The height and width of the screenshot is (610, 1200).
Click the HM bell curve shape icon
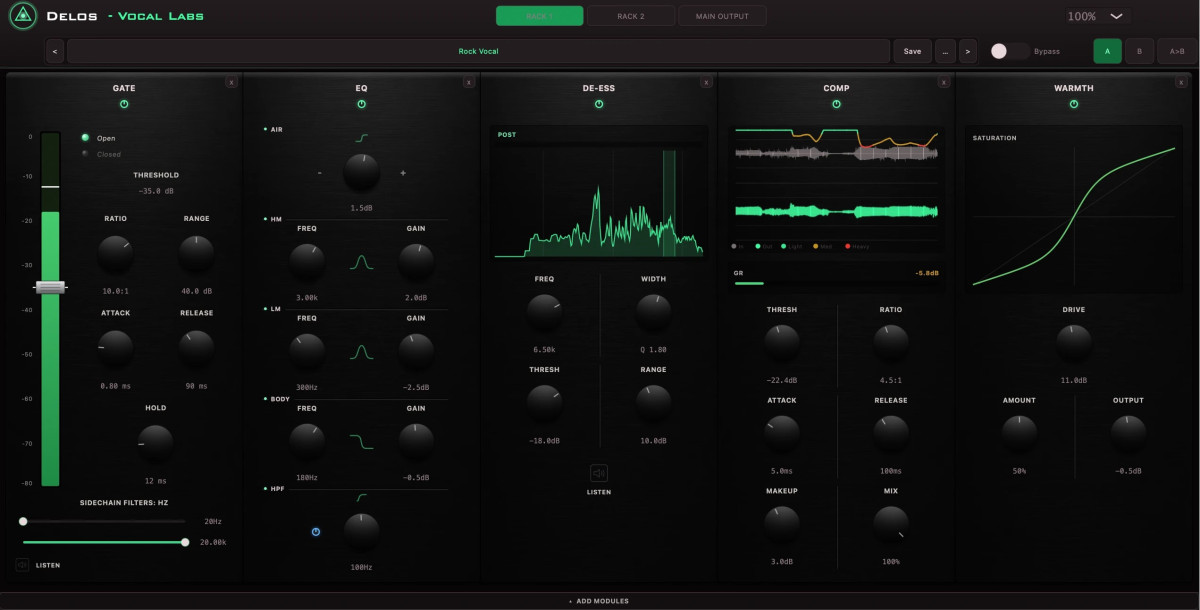361,262
